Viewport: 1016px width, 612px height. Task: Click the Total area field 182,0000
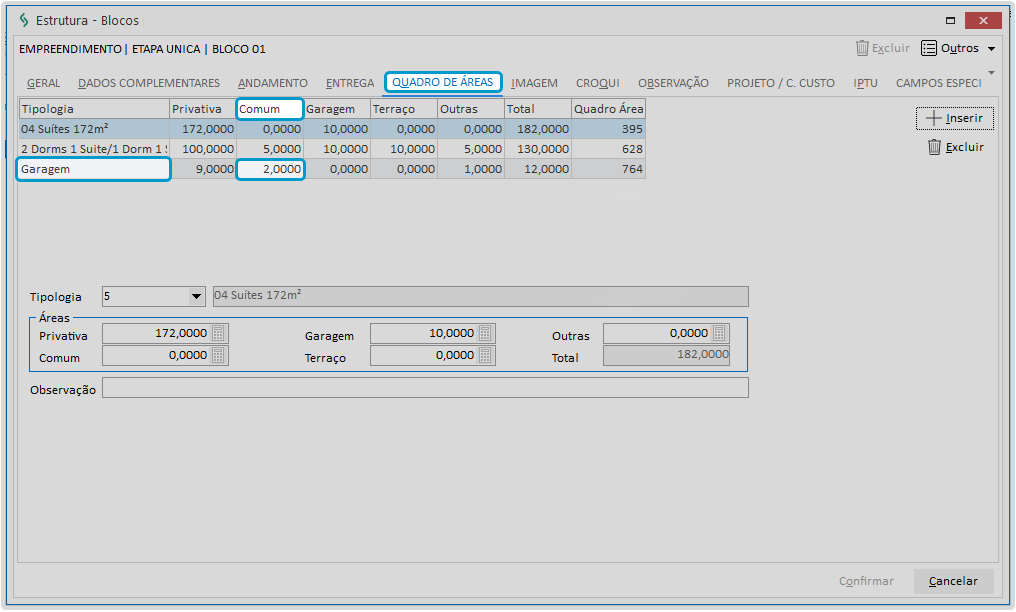click(666, 356)
